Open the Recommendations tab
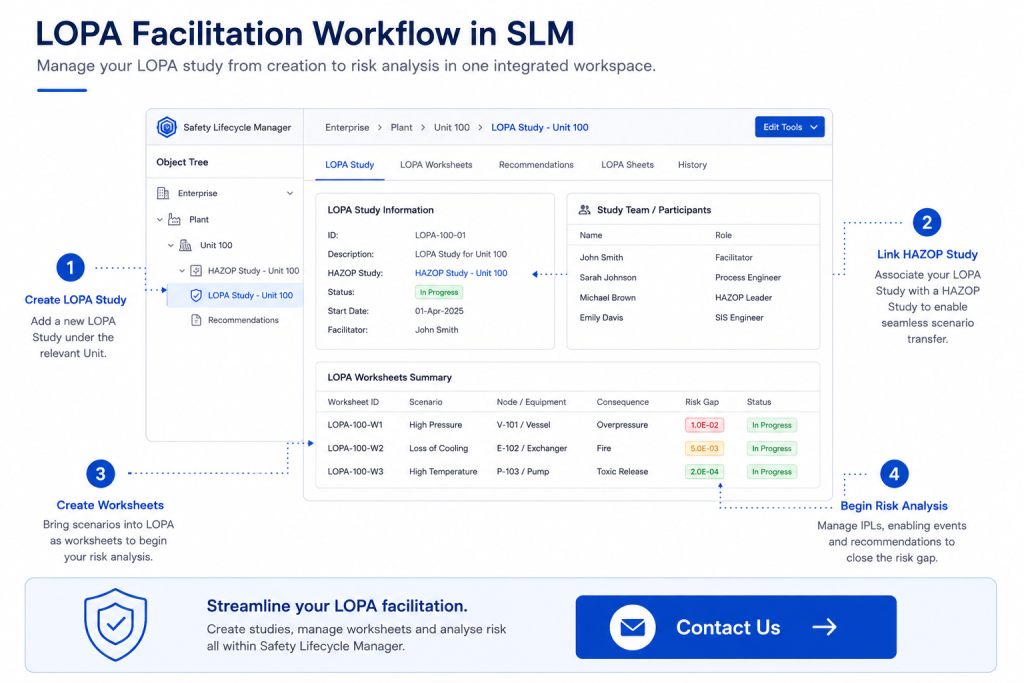This screenshot has width=1024, height=683. (536, 165)
